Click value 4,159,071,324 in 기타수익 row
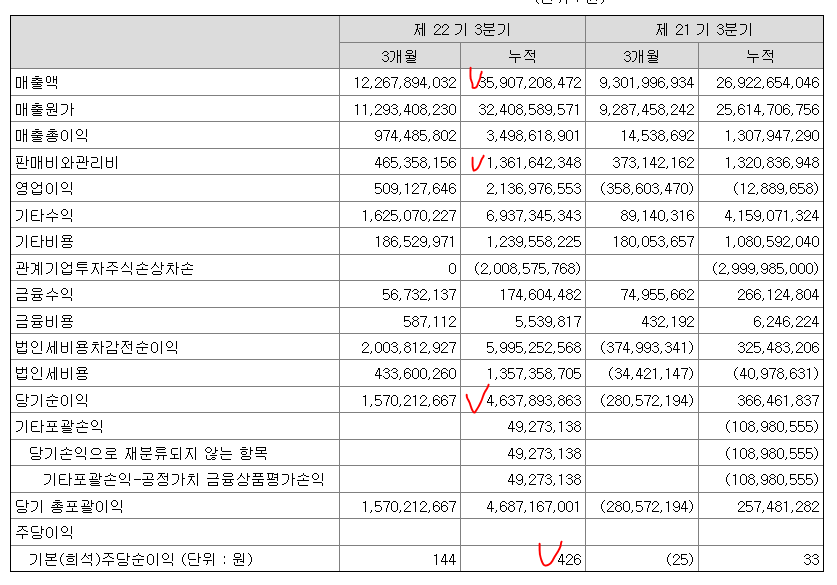 tap(772, 215)
